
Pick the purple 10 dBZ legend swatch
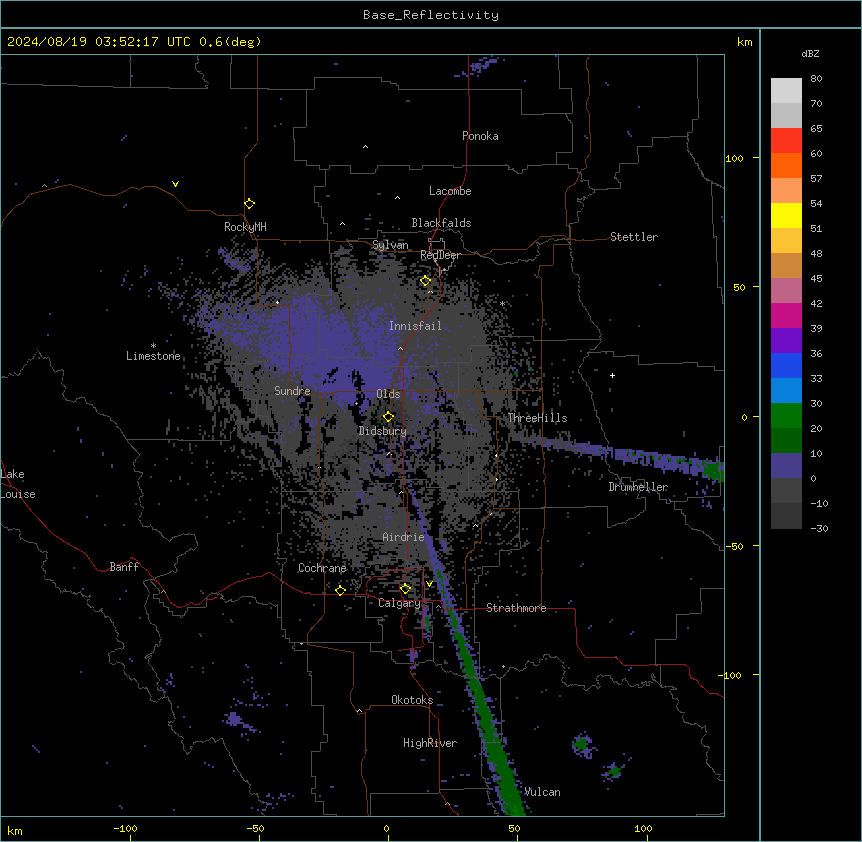[x=786, y=466]
